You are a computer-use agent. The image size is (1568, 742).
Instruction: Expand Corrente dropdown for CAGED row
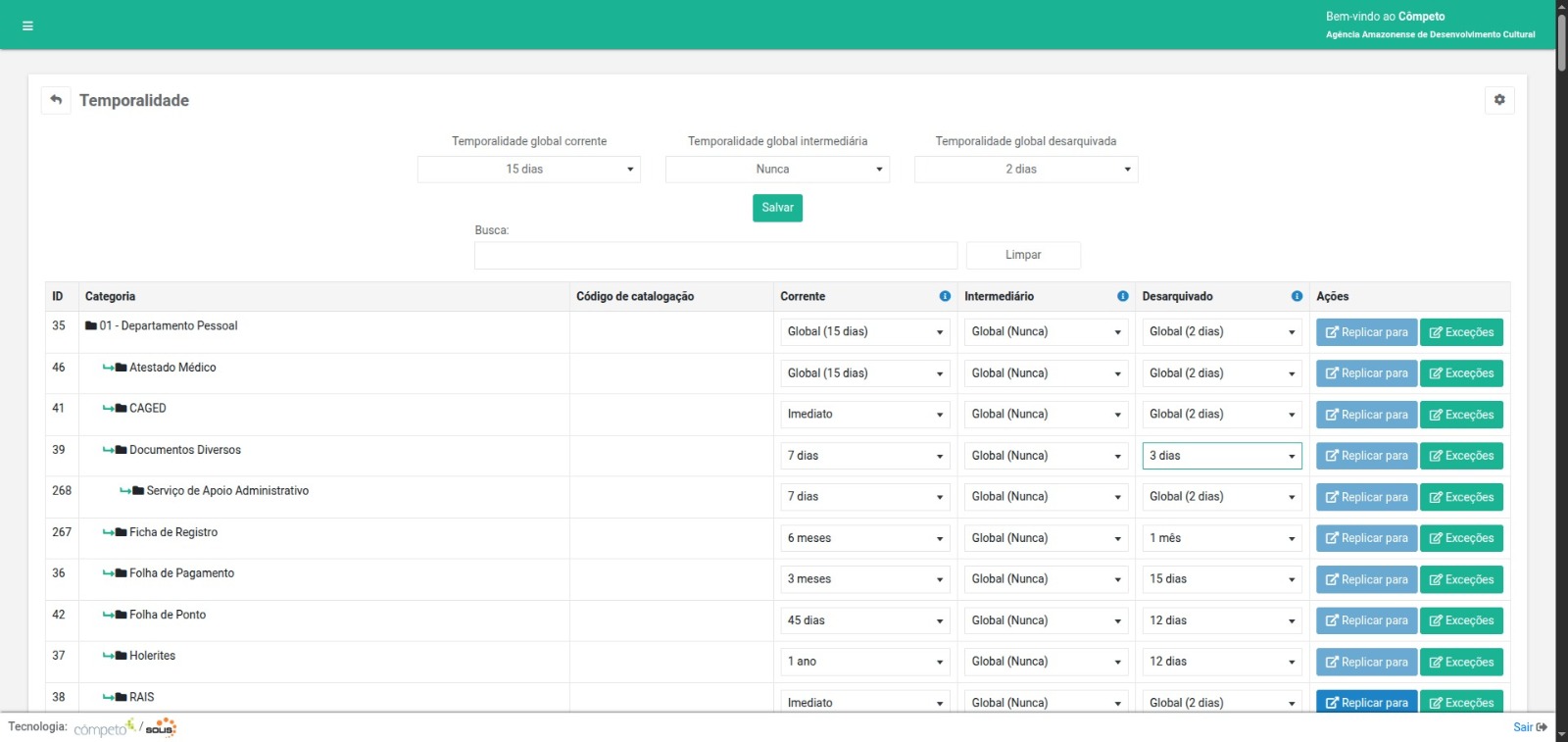coord(864,415)
